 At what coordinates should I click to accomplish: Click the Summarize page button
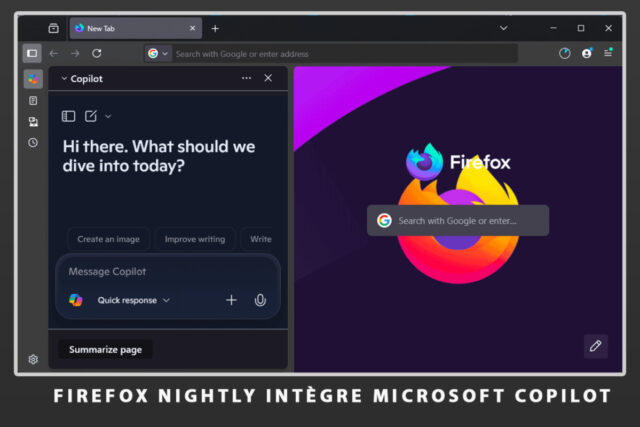[106, 349]
